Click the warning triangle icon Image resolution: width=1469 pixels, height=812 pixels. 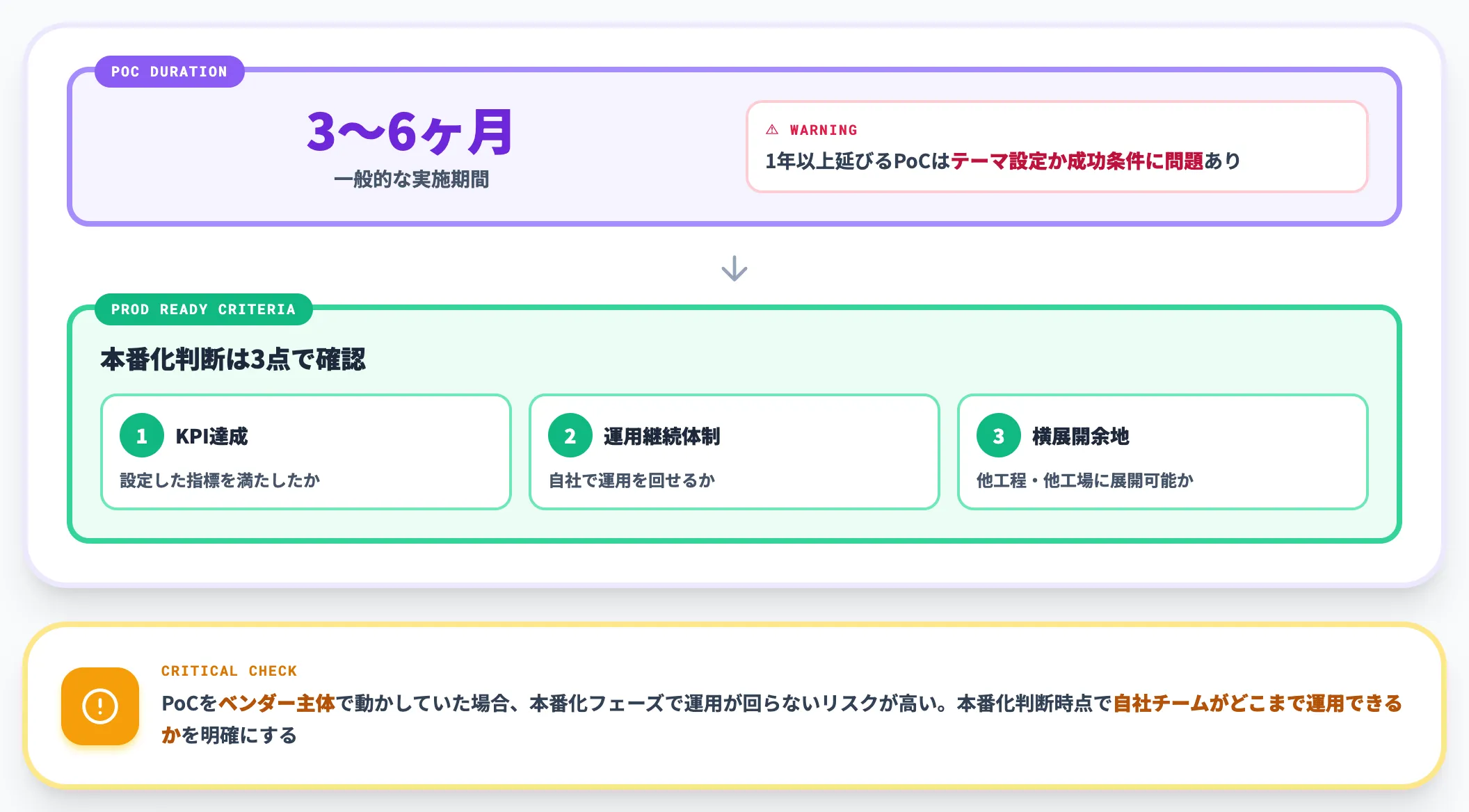coord(772,130)
